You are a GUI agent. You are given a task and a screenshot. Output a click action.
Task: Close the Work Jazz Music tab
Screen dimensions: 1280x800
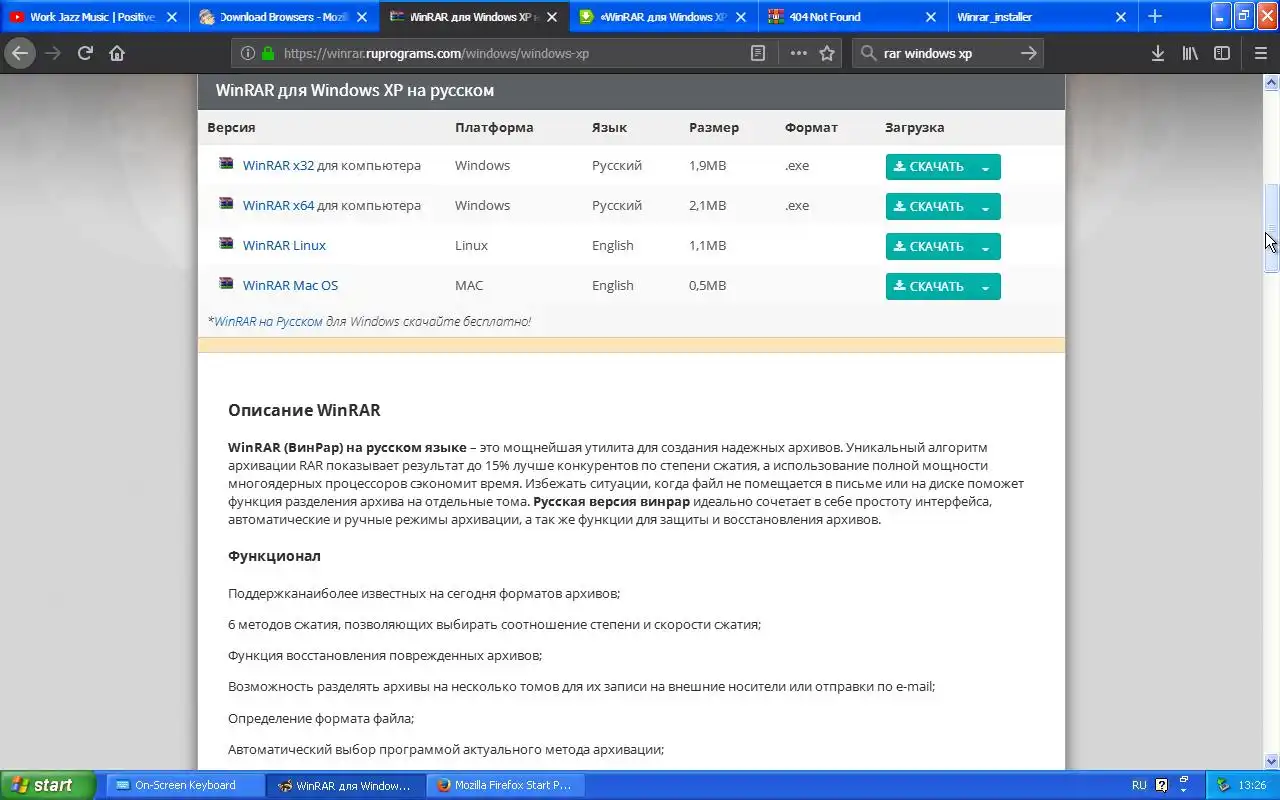172,17
